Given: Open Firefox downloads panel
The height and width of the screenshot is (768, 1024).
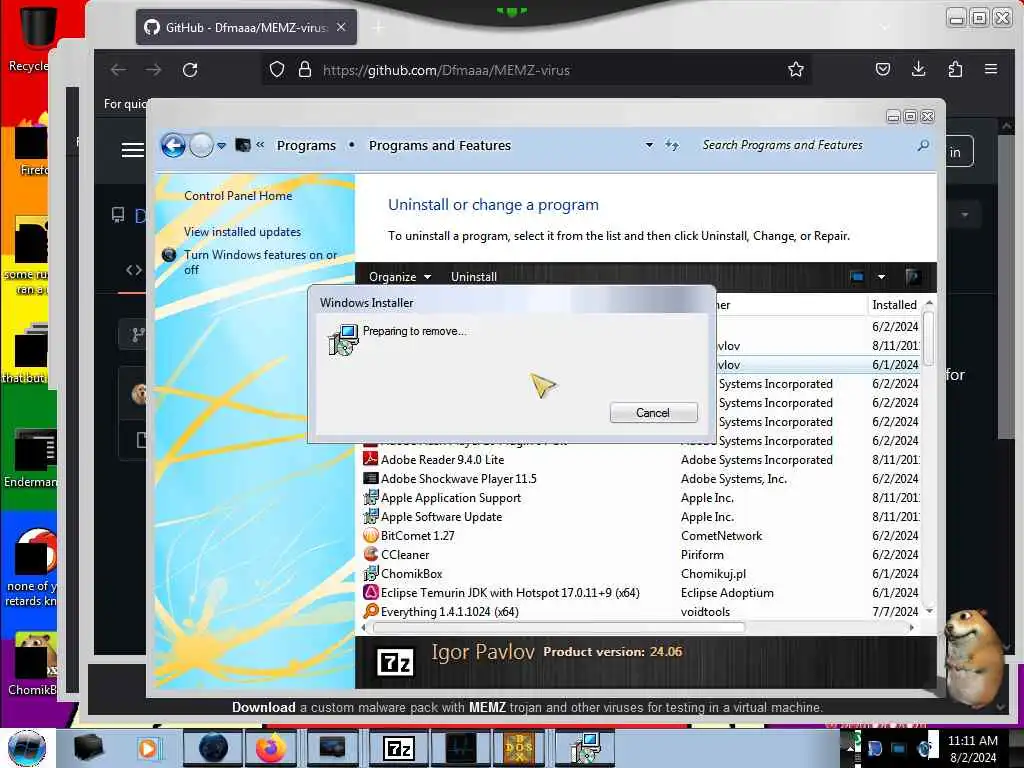Looking at the screenshot, I should coord(918,69).
